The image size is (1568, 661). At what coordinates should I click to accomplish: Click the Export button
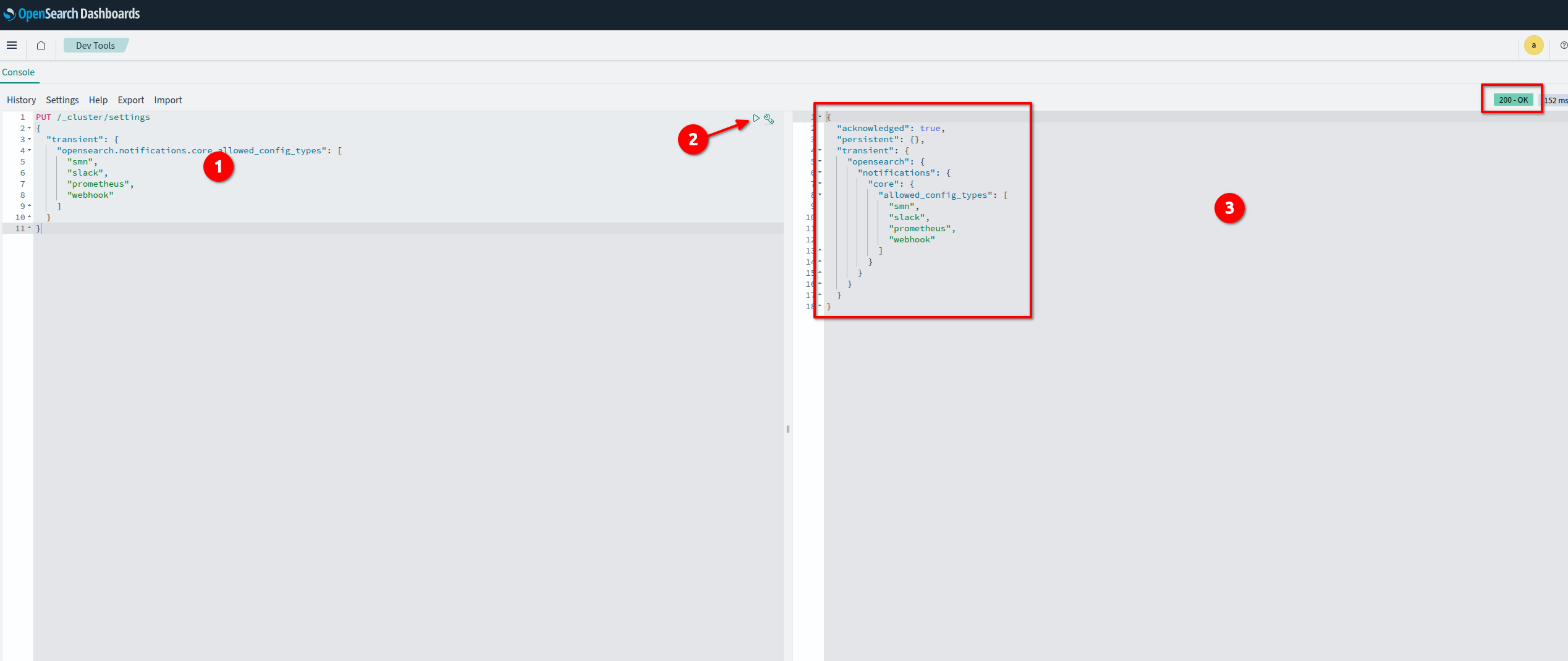pyautogui.click(x=130, y=100)
